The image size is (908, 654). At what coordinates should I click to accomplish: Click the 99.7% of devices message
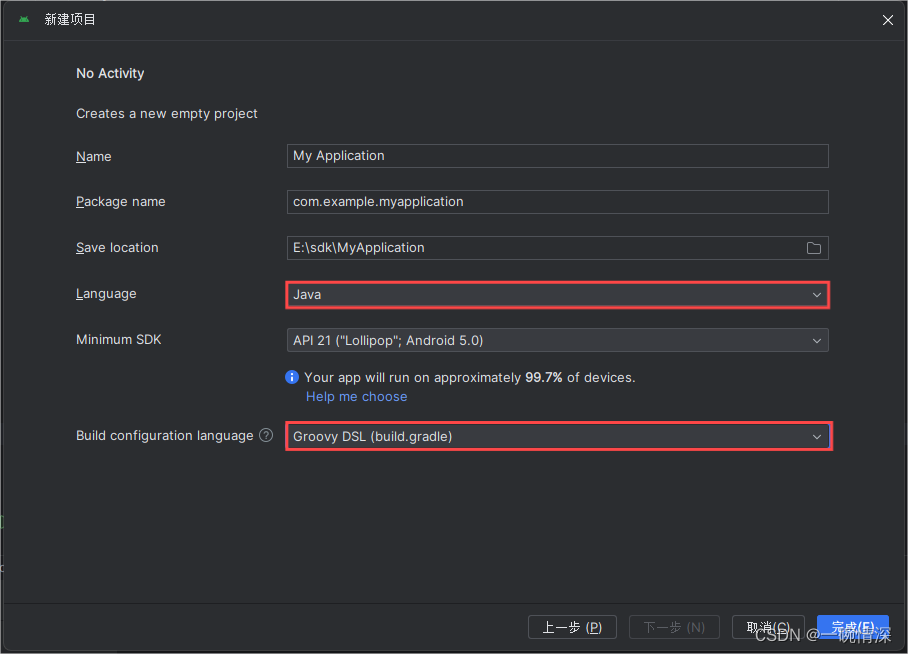click(470, 378)
